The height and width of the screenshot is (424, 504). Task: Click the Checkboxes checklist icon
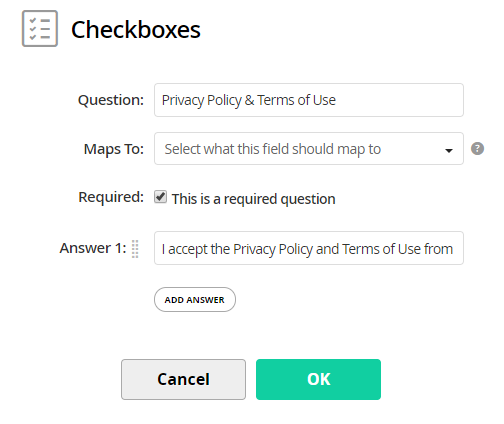click(40, 29)
